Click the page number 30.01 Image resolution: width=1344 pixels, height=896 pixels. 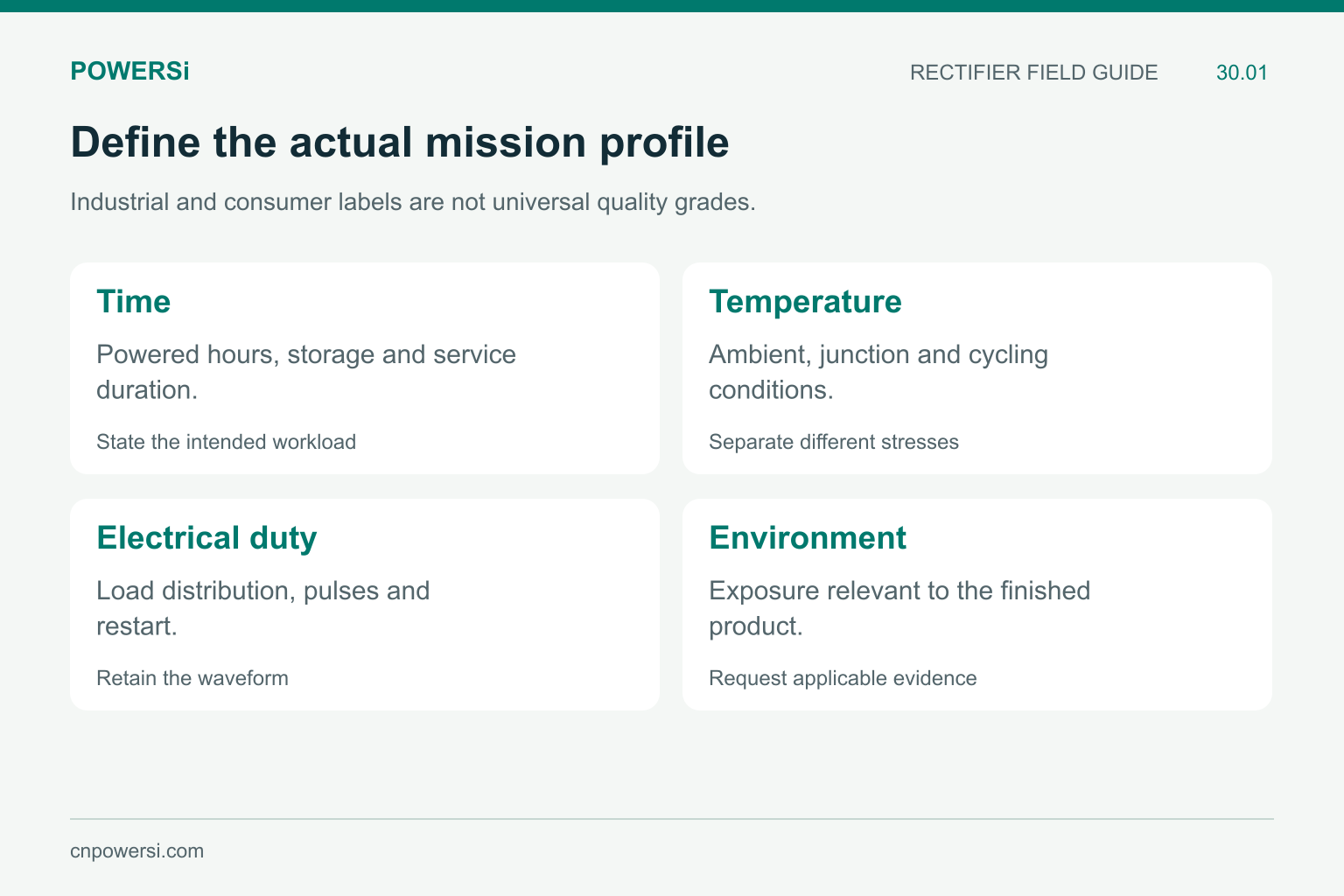(x=1242, y=73)
